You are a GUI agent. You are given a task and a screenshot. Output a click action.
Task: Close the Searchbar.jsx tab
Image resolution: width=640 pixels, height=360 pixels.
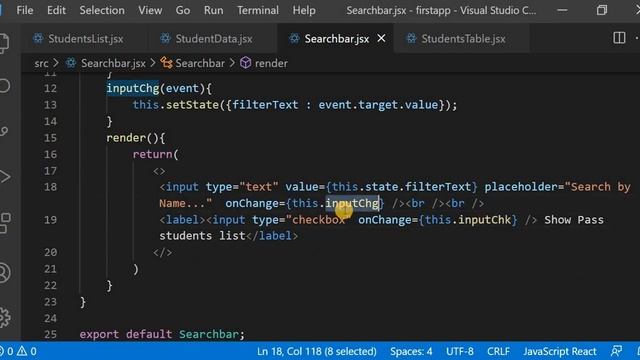tap(381, 38)
